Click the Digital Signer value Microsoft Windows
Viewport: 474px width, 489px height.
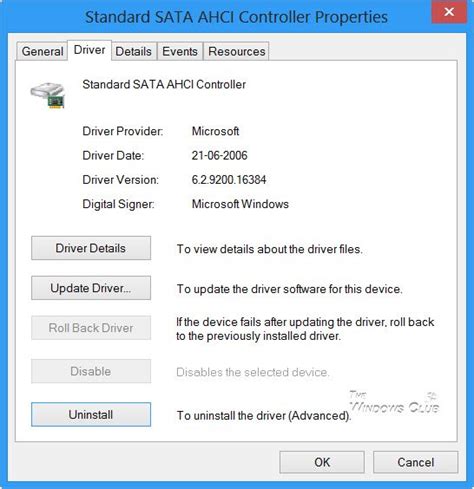click(240, 204)
